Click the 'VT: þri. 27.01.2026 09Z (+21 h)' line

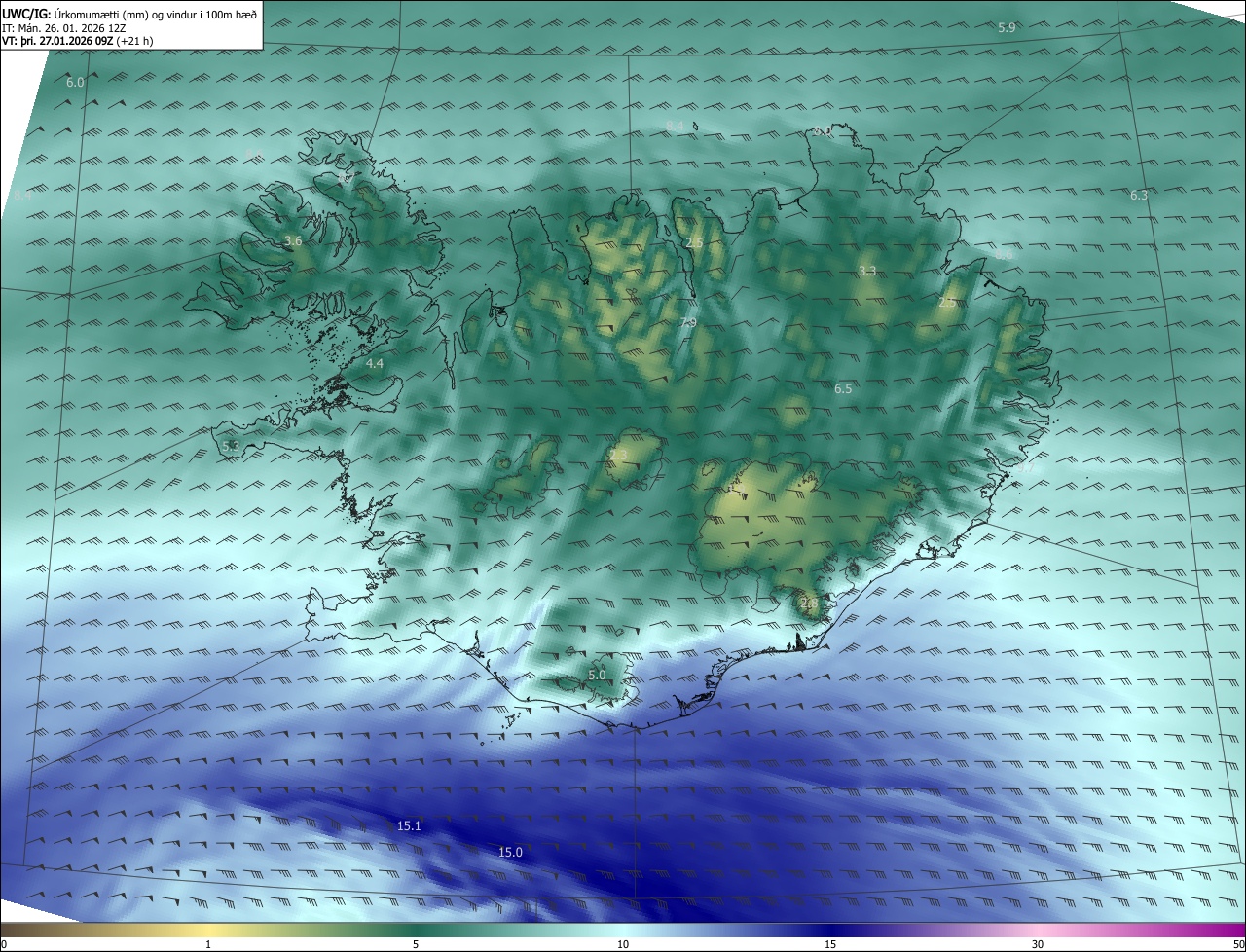click(x=78, y=41)
